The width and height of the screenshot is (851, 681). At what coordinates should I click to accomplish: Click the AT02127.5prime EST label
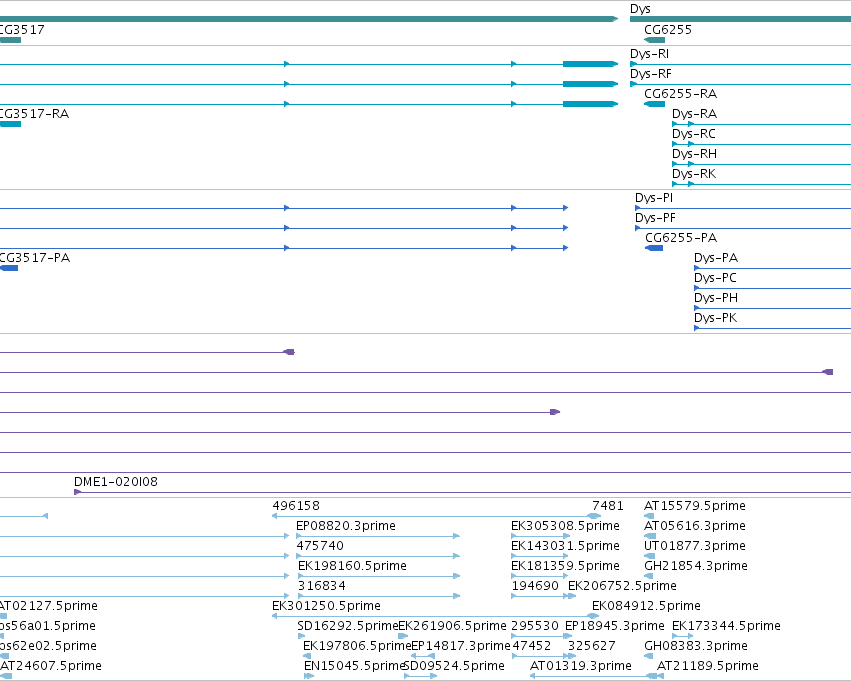tap(48, 606)
